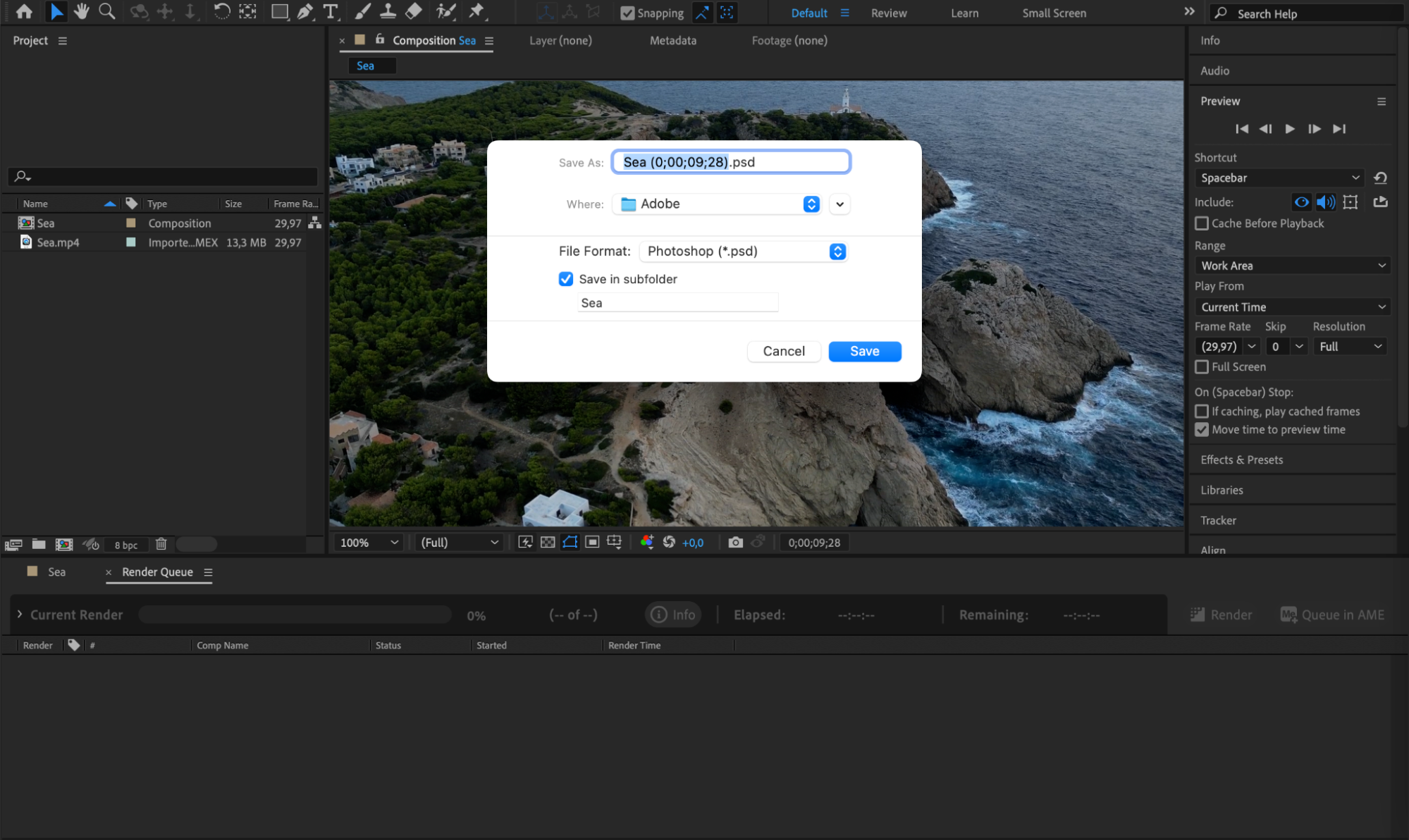This screenshot has width=1409, height=840.
Task: Toggle the Snapping checkbox
Action: pyautogui.click(x=627, y=13)
